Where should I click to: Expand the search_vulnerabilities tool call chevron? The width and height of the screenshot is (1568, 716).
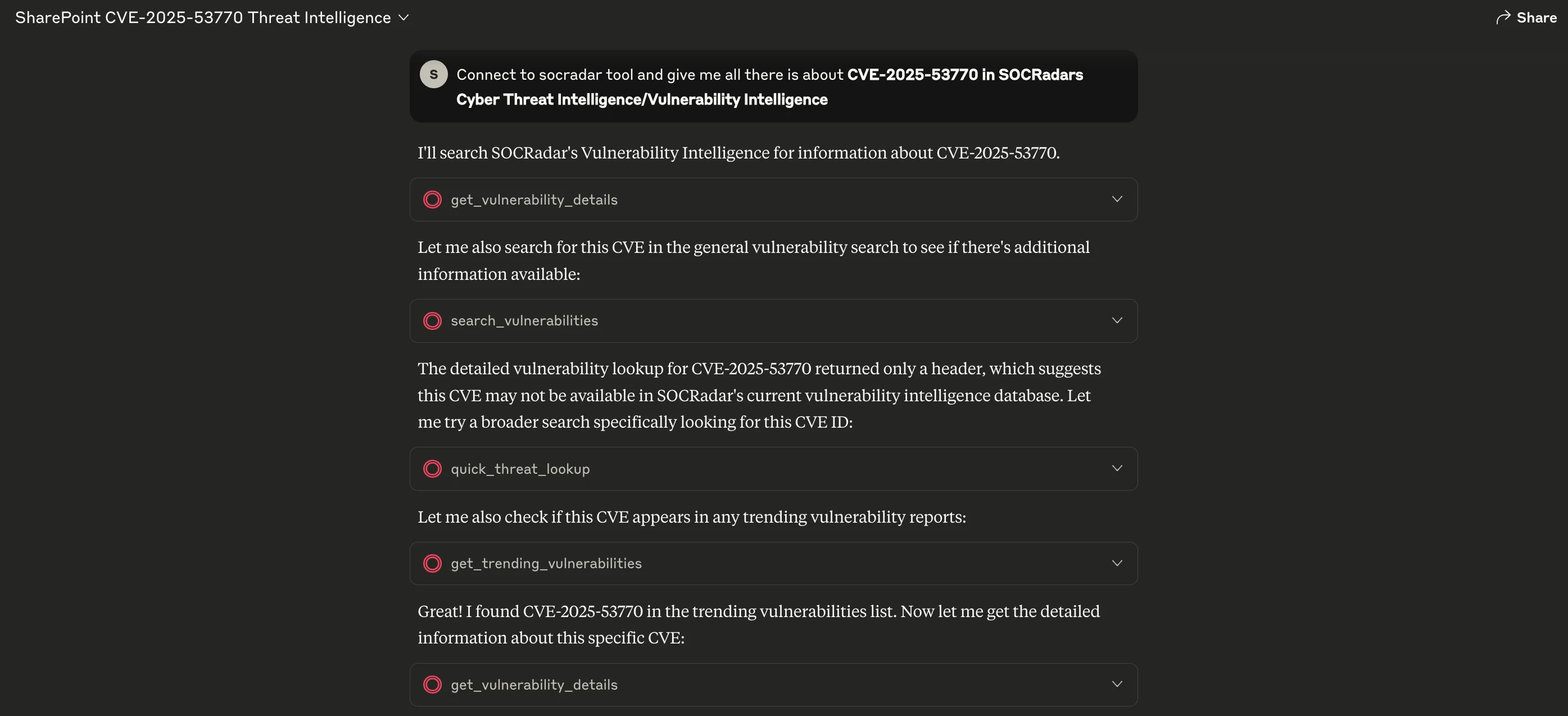coord(1116,320)
